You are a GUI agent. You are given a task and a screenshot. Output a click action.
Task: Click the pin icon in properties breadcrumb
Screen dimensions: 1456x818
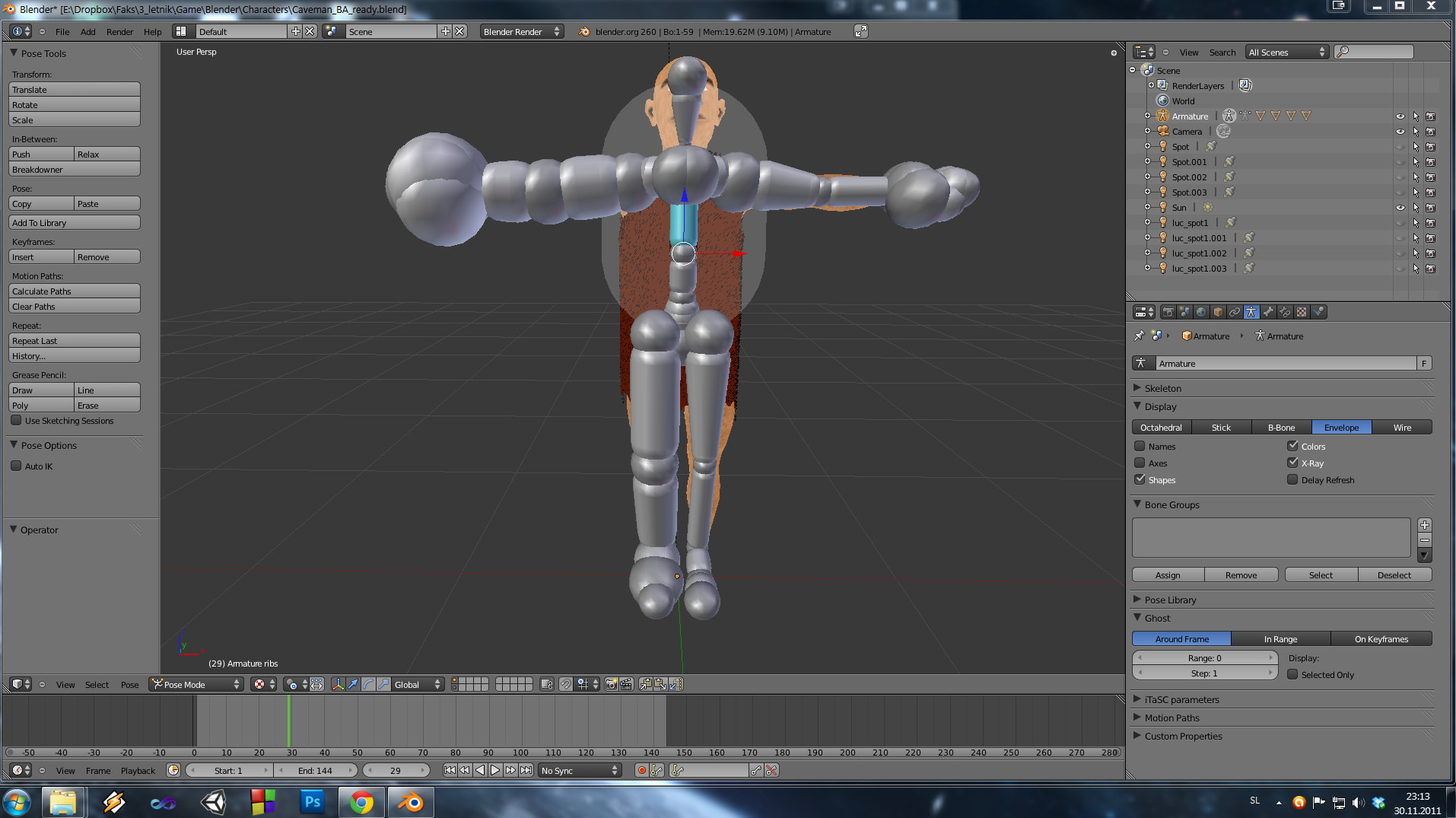point(1139,336)
